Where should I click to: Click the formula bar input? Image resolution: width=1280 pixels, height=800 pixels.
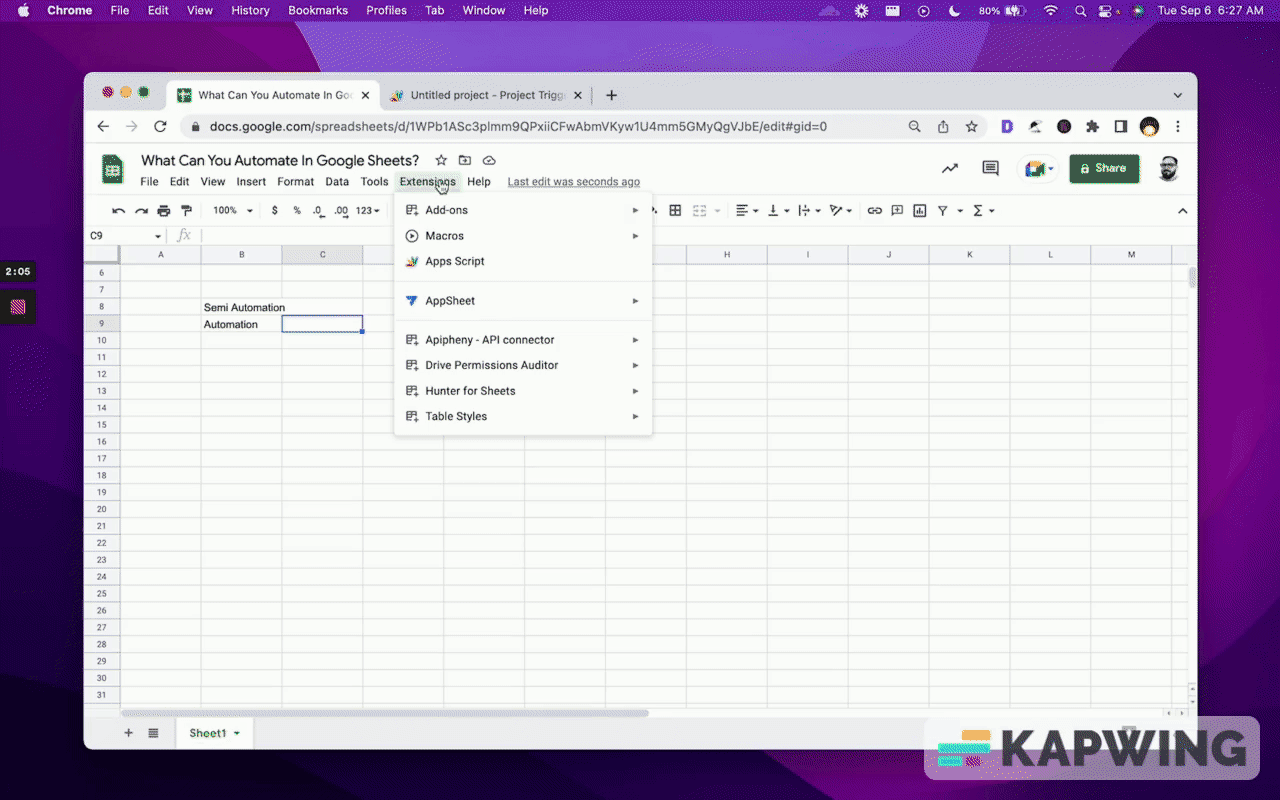[x=690, y=236]
